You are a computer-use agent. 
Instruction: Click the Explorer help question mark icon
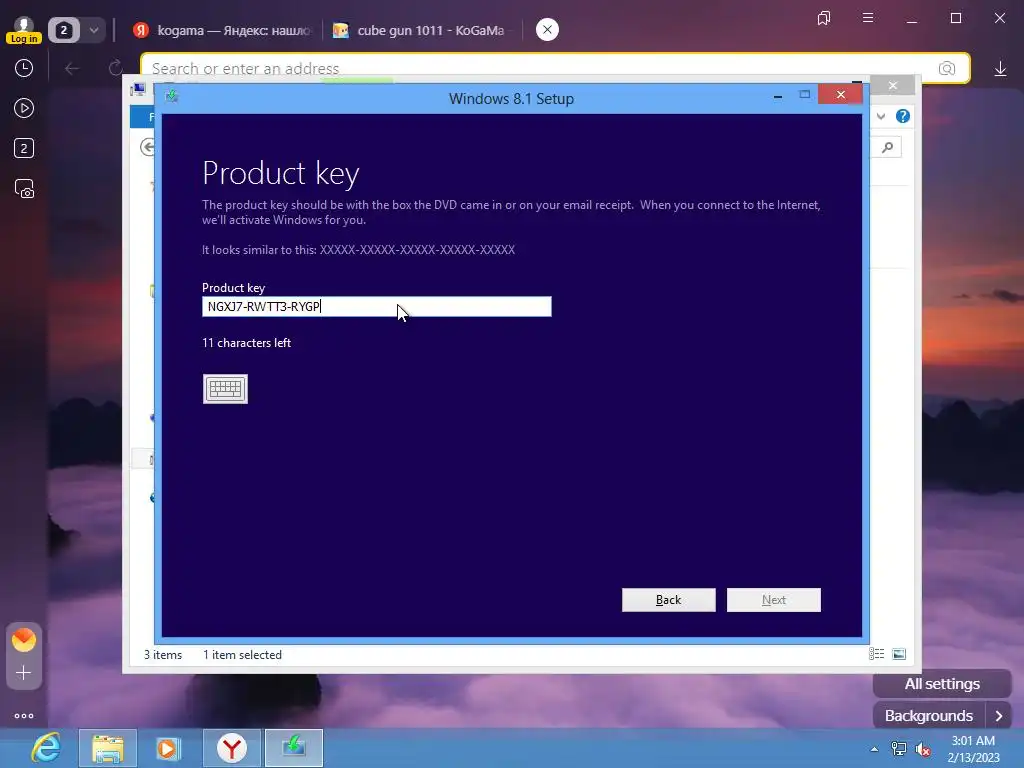point(903,116)
